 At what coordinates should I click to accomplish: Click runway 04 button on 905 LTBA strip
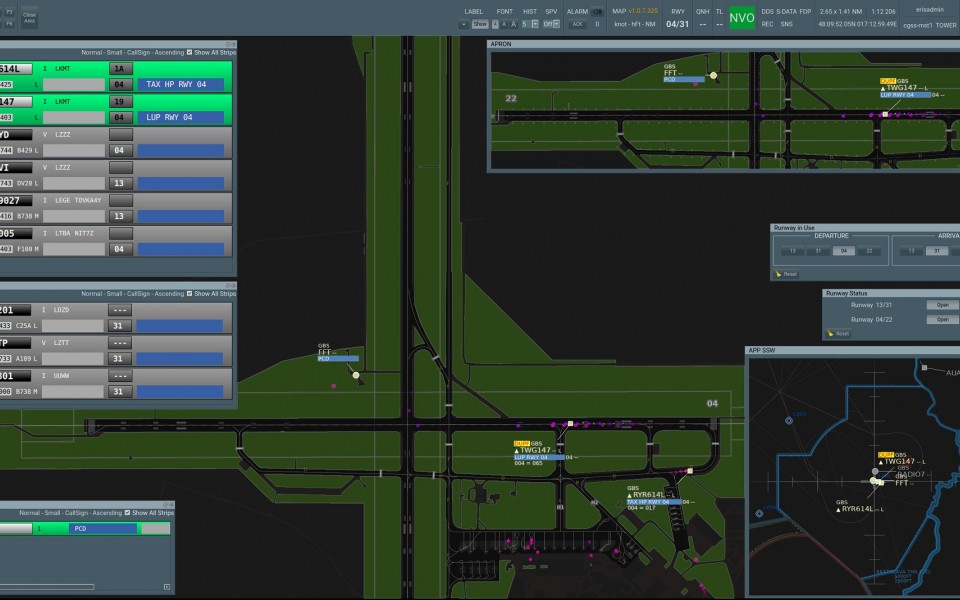121,249
